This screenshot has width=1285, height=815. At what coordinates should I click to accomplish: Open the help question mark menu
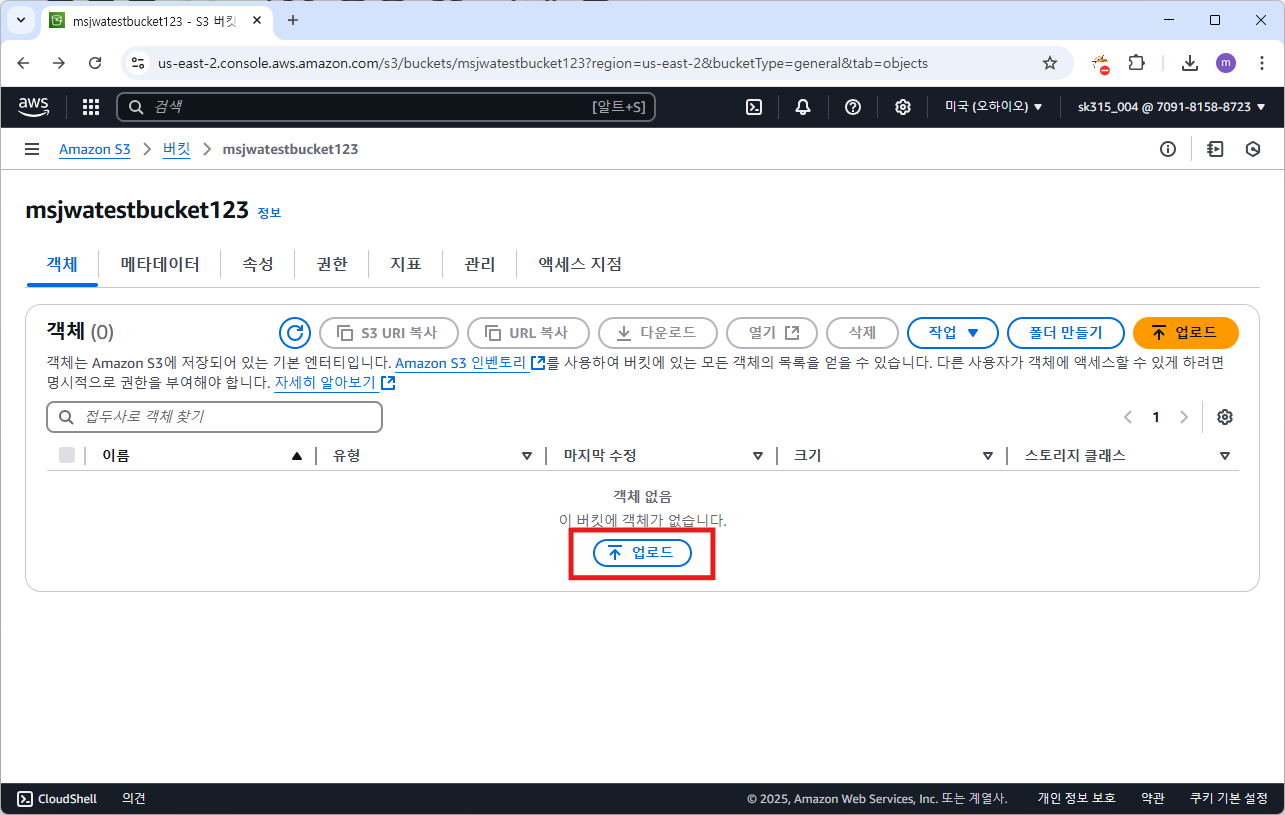coord(853,107)
